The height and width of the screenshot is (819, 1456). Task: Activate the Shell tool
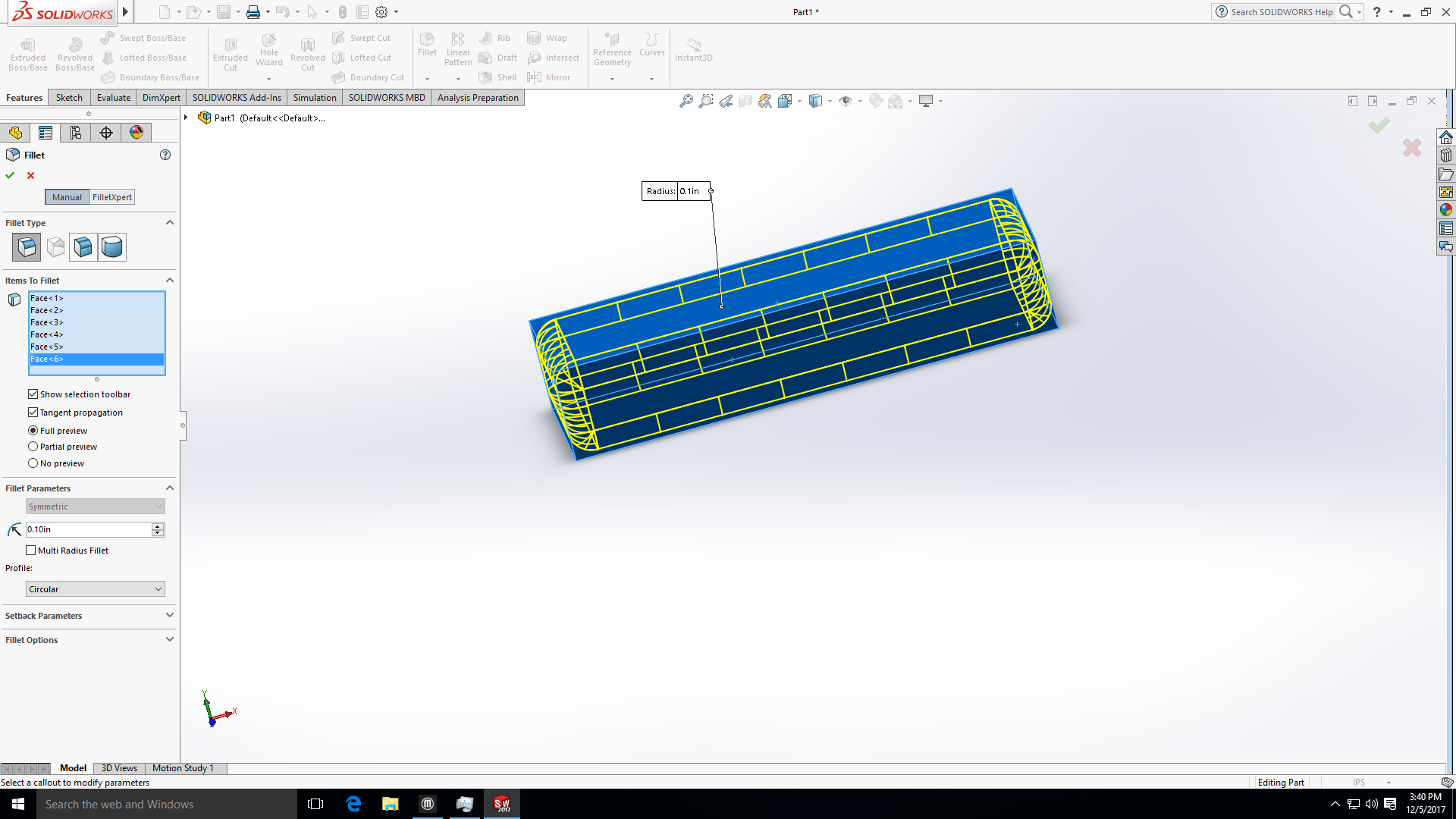point(497,77)
